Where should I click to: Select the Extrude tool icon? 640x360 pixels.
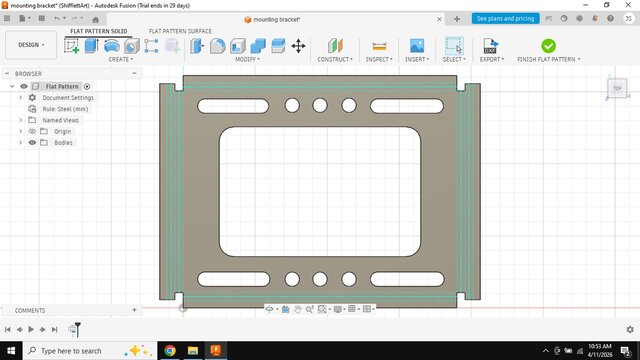tap(91, 46)
